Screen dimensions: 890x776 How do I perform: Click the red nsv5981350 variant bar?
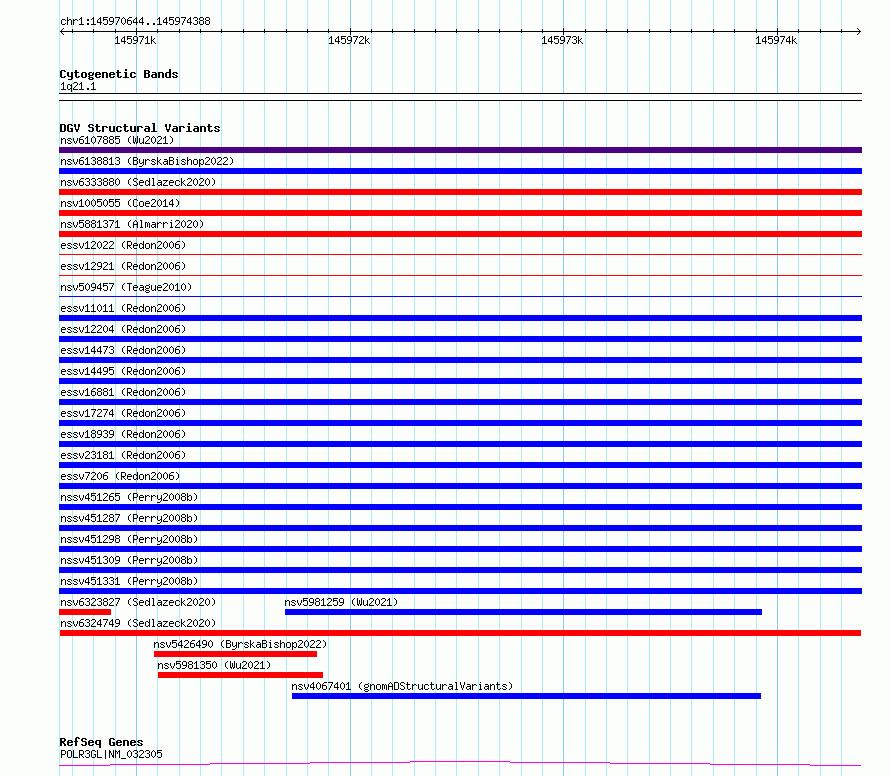tap(241, 675)
